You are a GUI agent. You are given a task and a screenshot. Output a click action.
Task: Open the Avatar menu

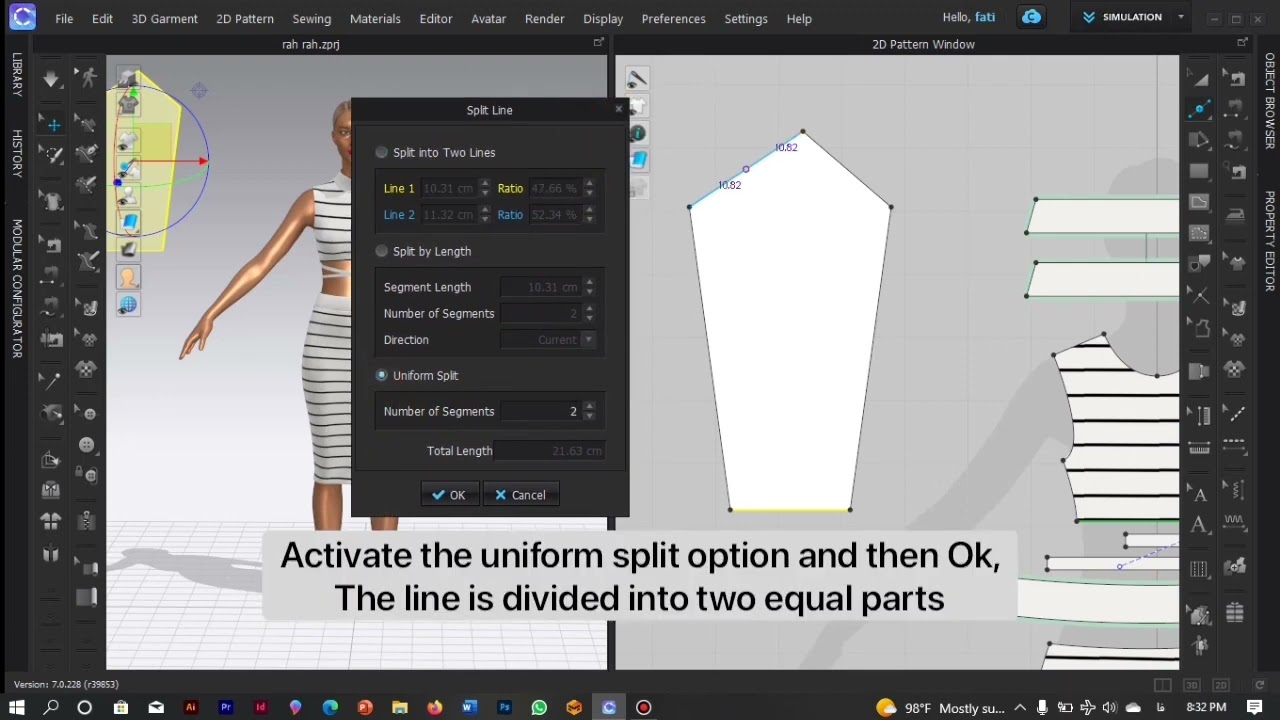489,18
